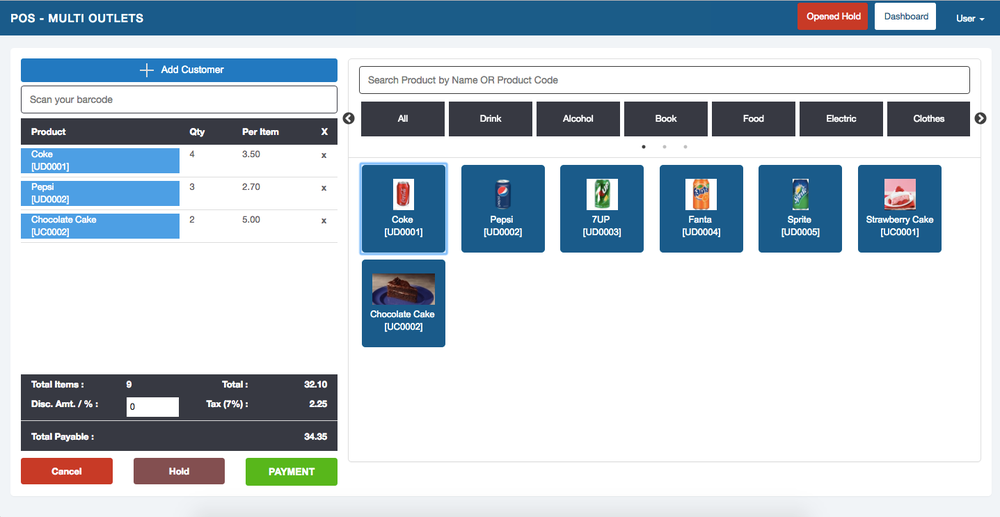This screenshot has width=1000, height=517.
Task: Put the order on Hold
Action: click(179, 472)
